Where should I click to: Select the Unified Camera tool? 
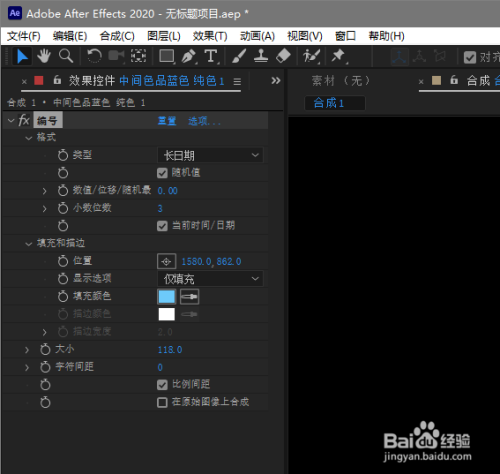coord(116,56)
